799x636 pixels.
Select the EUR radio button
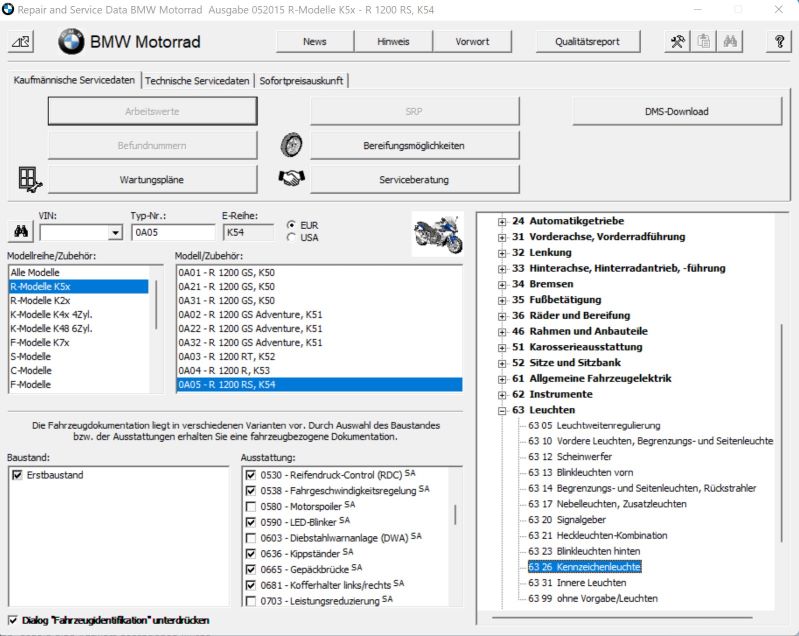[291, 225]
